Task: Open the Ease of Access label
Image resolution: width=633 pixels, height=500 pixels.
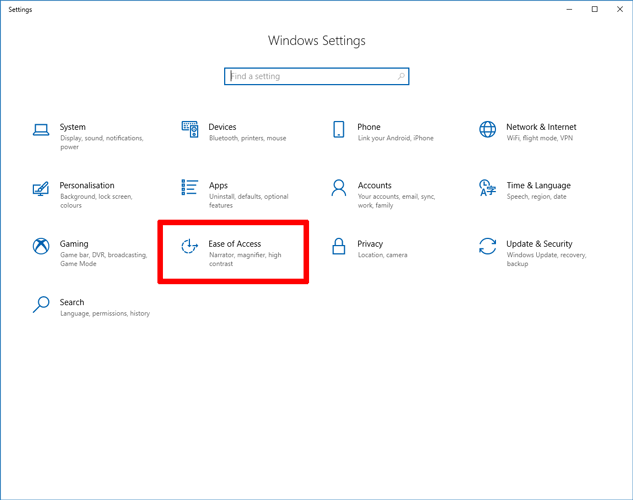Action: 235,243
